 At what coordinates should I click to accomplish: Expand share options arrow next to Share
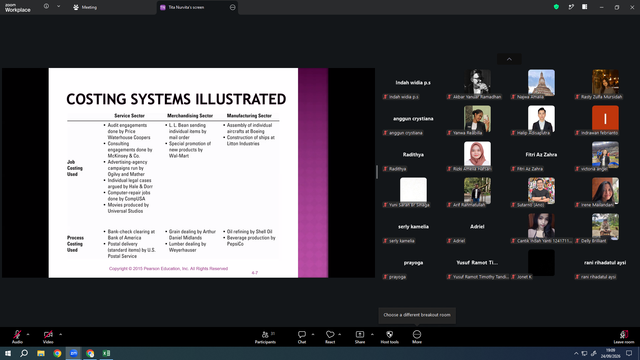[x=372, y=334]
